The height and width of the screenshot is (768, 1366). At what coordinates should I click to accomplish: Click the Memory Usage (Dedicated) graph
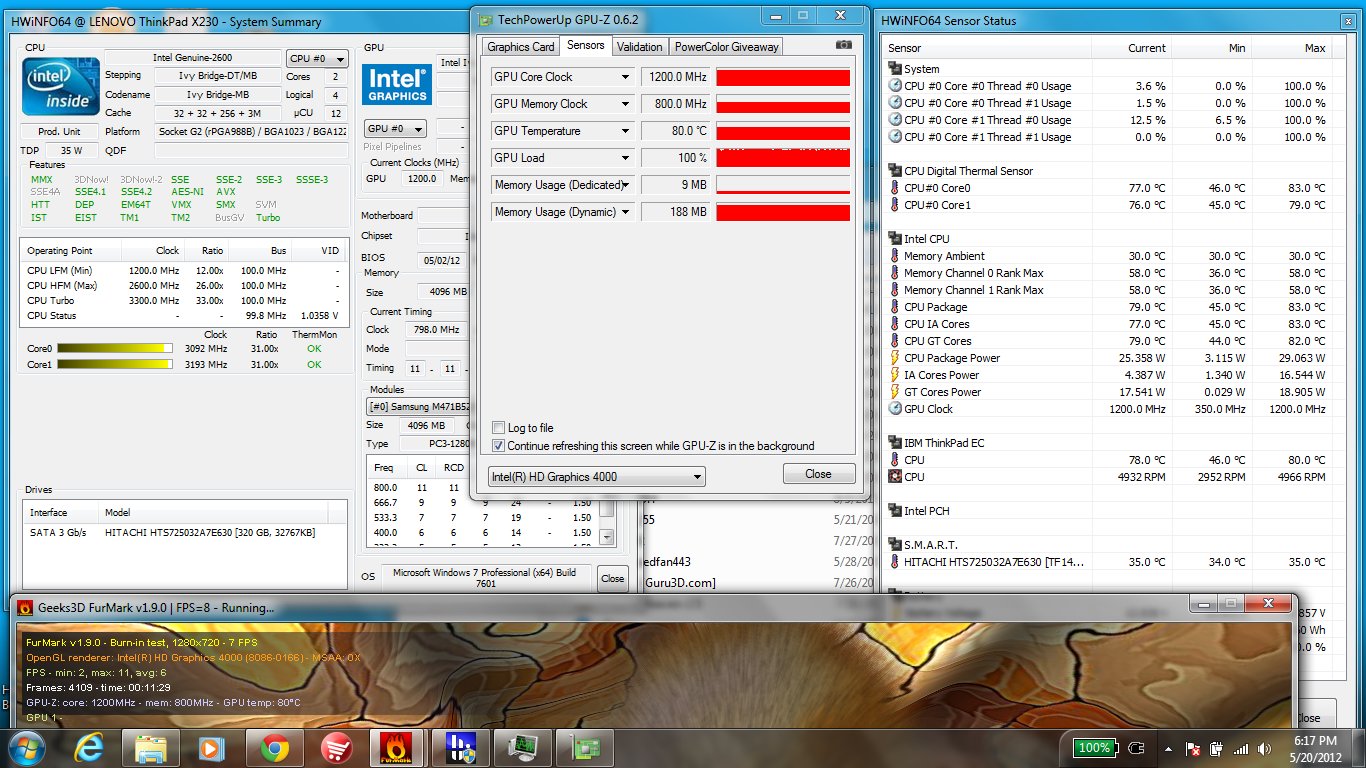coord(783,185)
